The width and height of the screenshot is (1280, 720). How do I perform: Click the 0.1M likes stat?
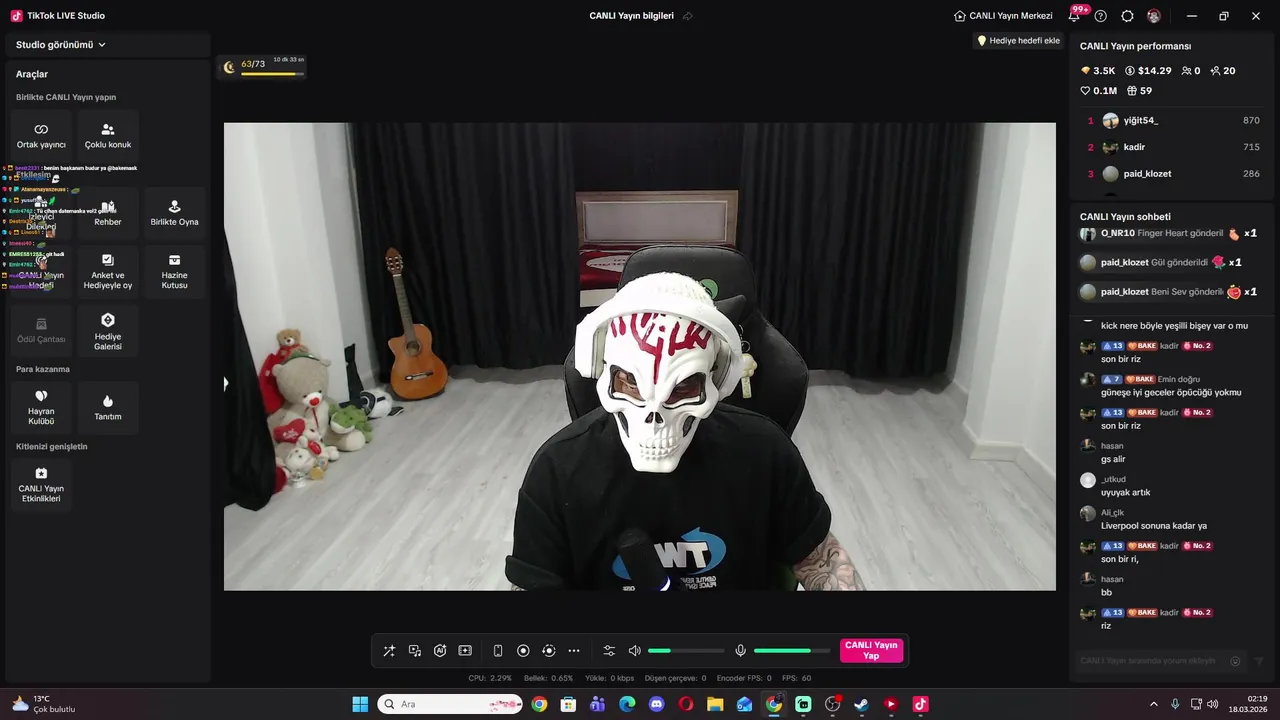(1099, 91)
